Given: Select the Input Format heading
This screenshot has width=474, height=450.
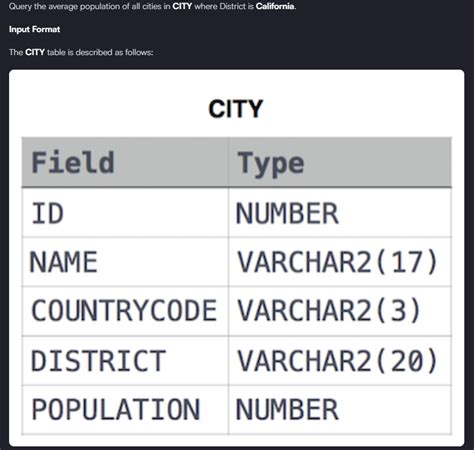Looking at the screenshot, I should point(34,29).
